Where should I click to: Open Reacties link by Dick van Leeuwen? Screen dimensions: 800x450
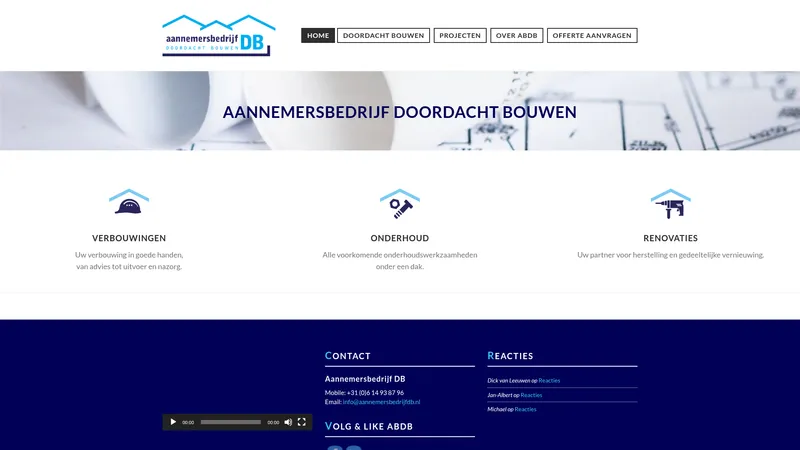pos(549,380)
